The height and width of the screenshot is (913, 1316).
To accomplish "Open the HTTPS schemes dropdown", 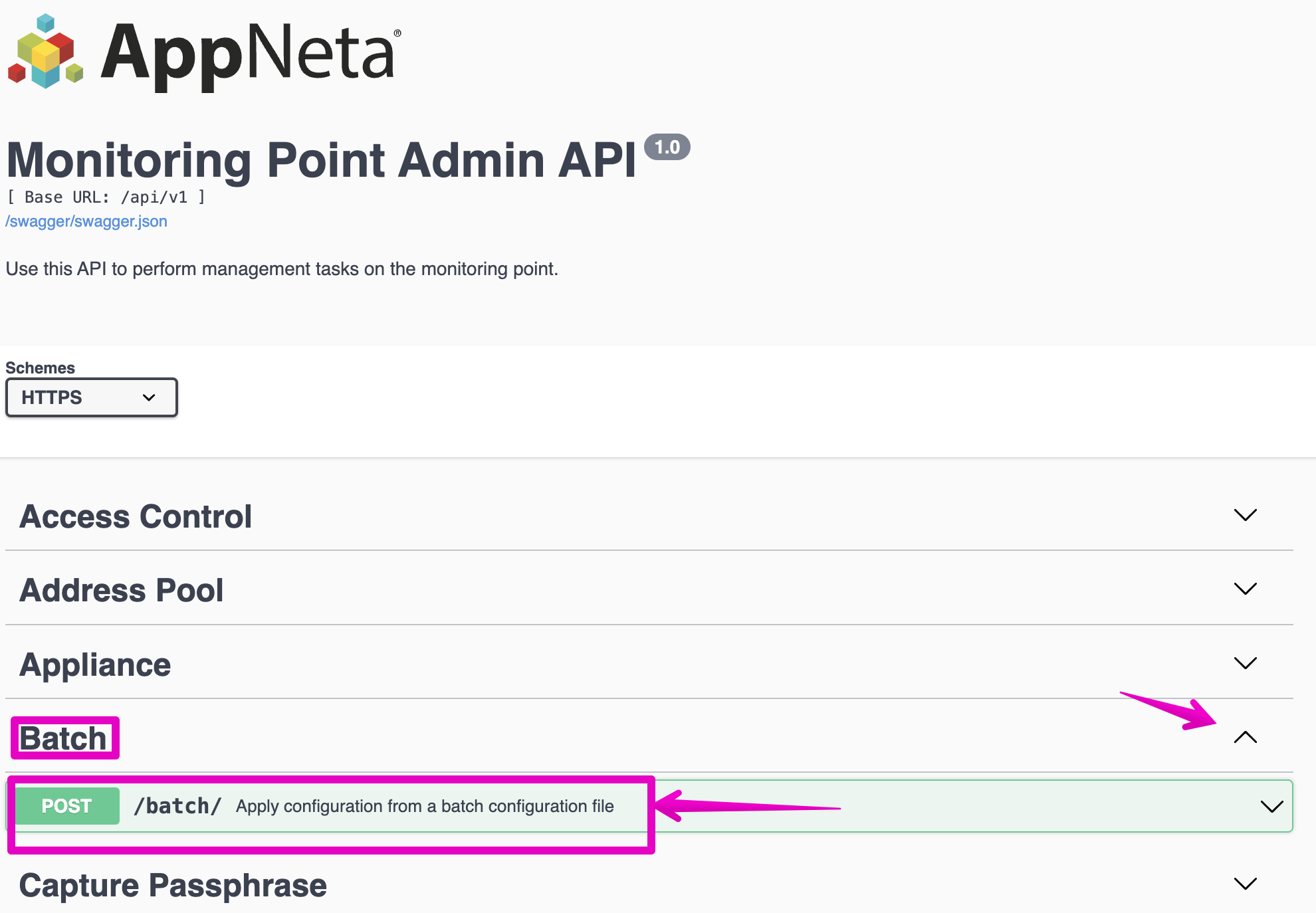I will click(x=92, y=397).
